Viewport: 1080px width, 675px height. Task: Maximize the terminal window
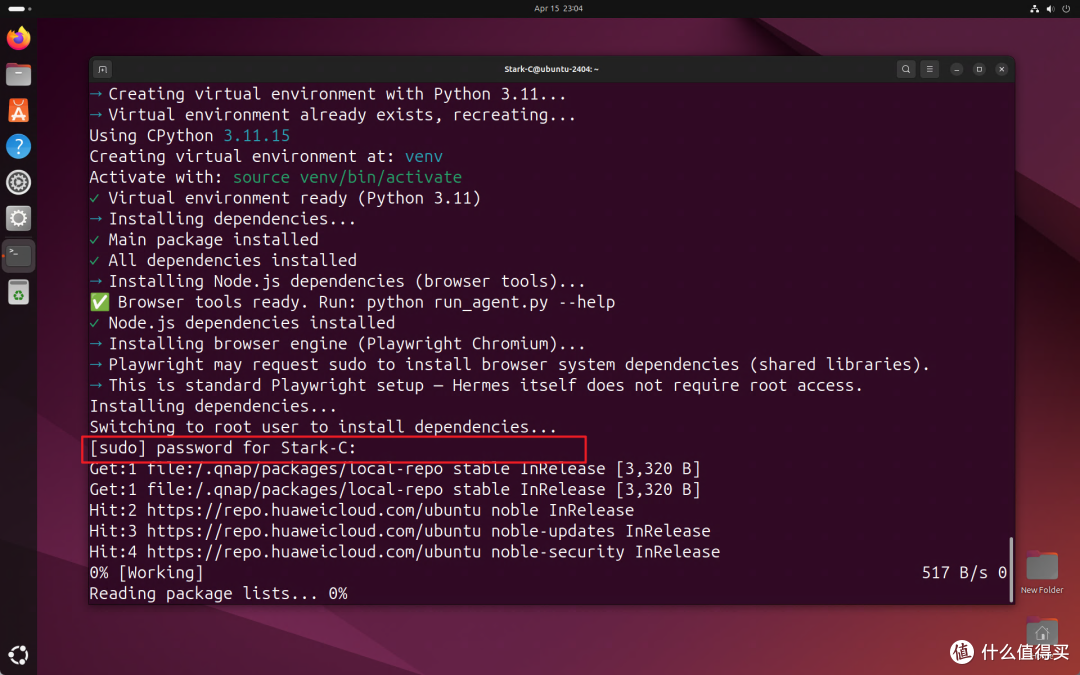point(979,70)
